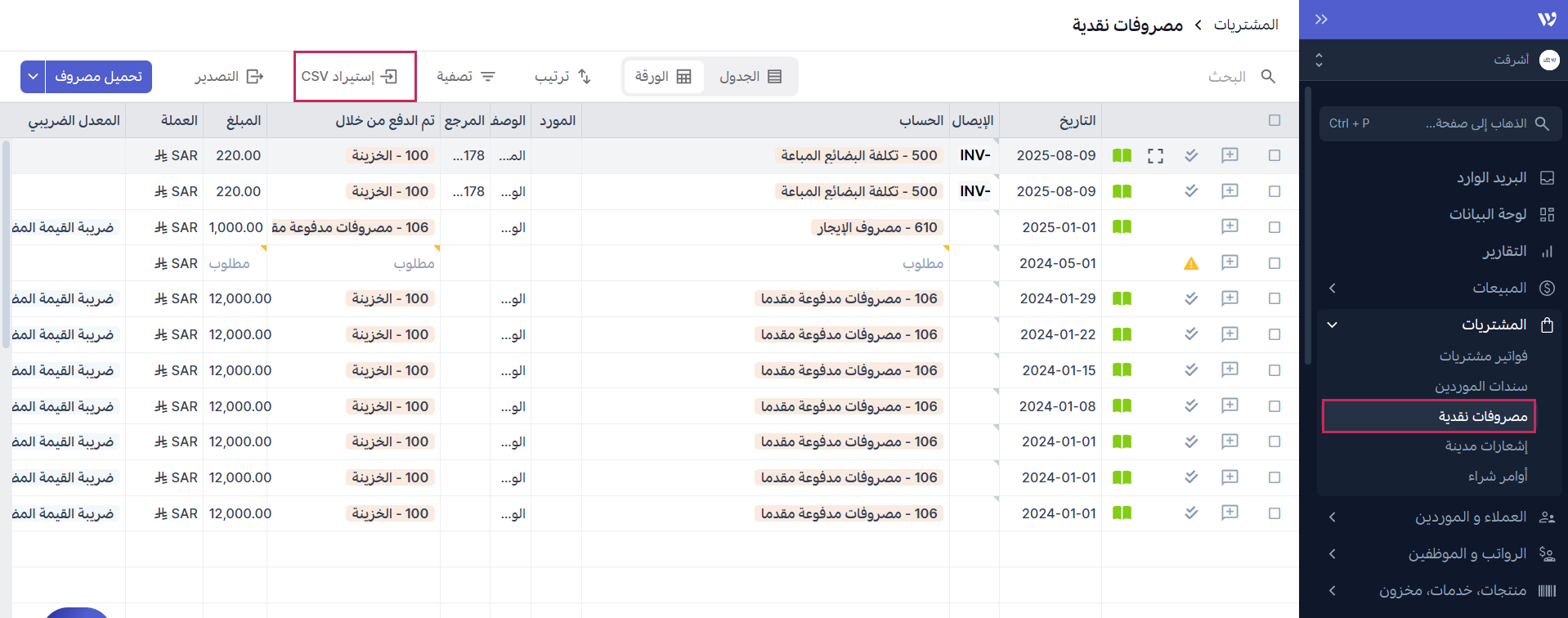Screen dimensions: 1568x618
Task: Open البريد الوارد inbox in sidebar
Action: click(1491, 177)
